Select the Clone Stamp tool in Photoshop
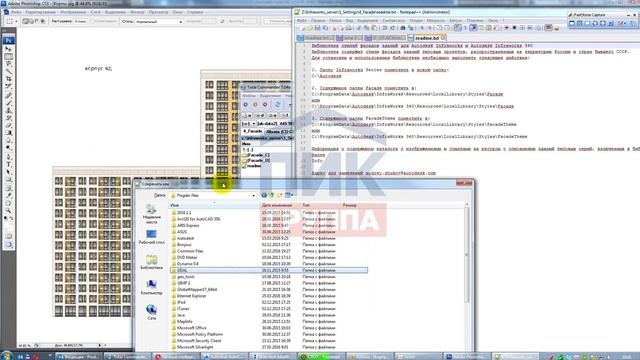Viewport: 640px width, 360px height. tap(8, 111)
